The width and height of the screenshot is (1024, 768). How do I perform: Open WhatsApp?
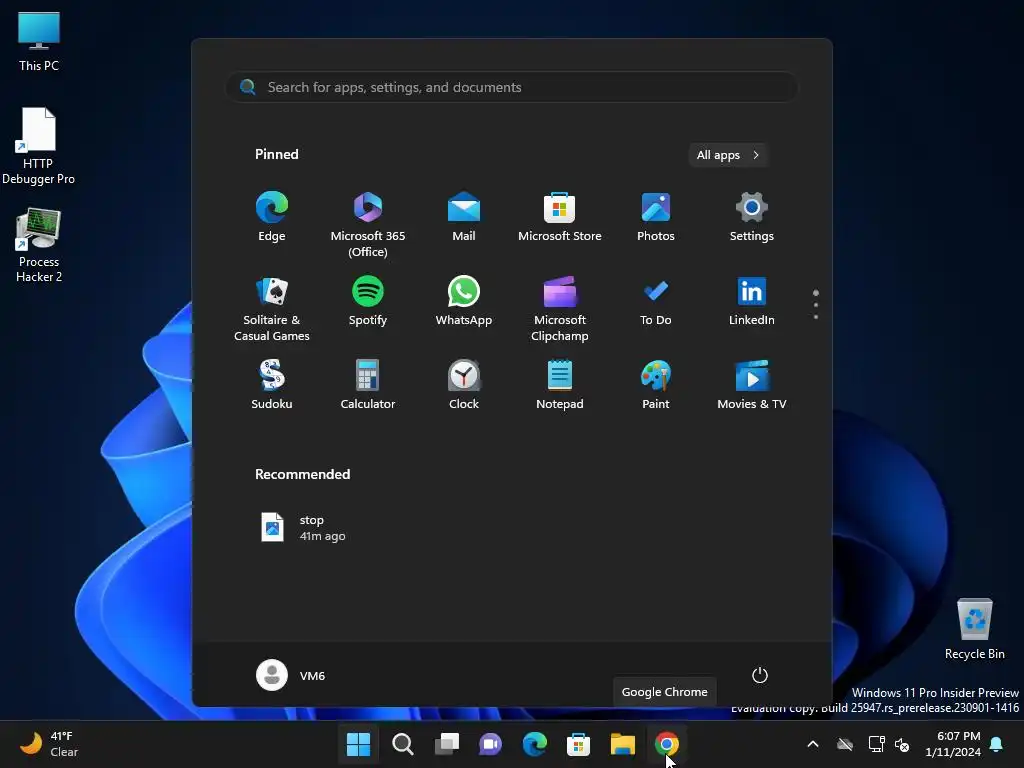464,301
